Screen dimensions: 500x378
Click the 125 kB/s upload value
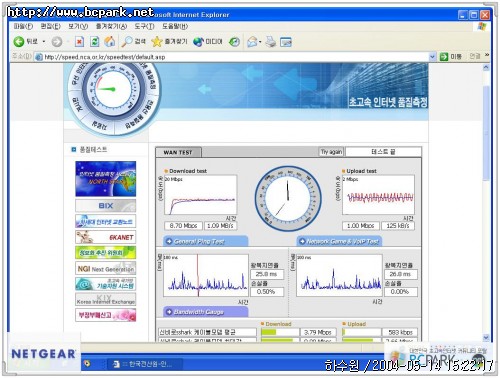tap(398, 226)
